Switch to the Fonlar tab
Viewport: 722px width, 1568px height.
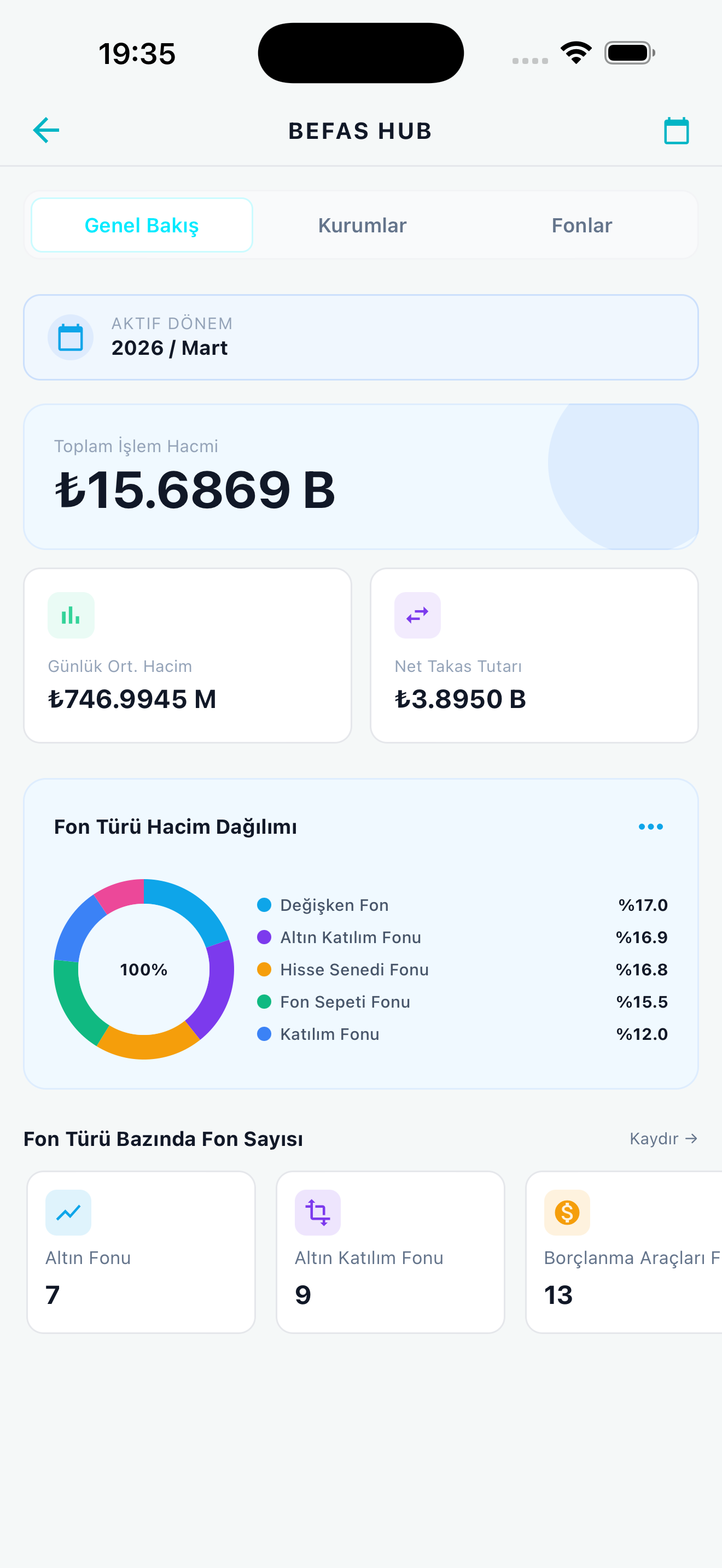(581, 225)
